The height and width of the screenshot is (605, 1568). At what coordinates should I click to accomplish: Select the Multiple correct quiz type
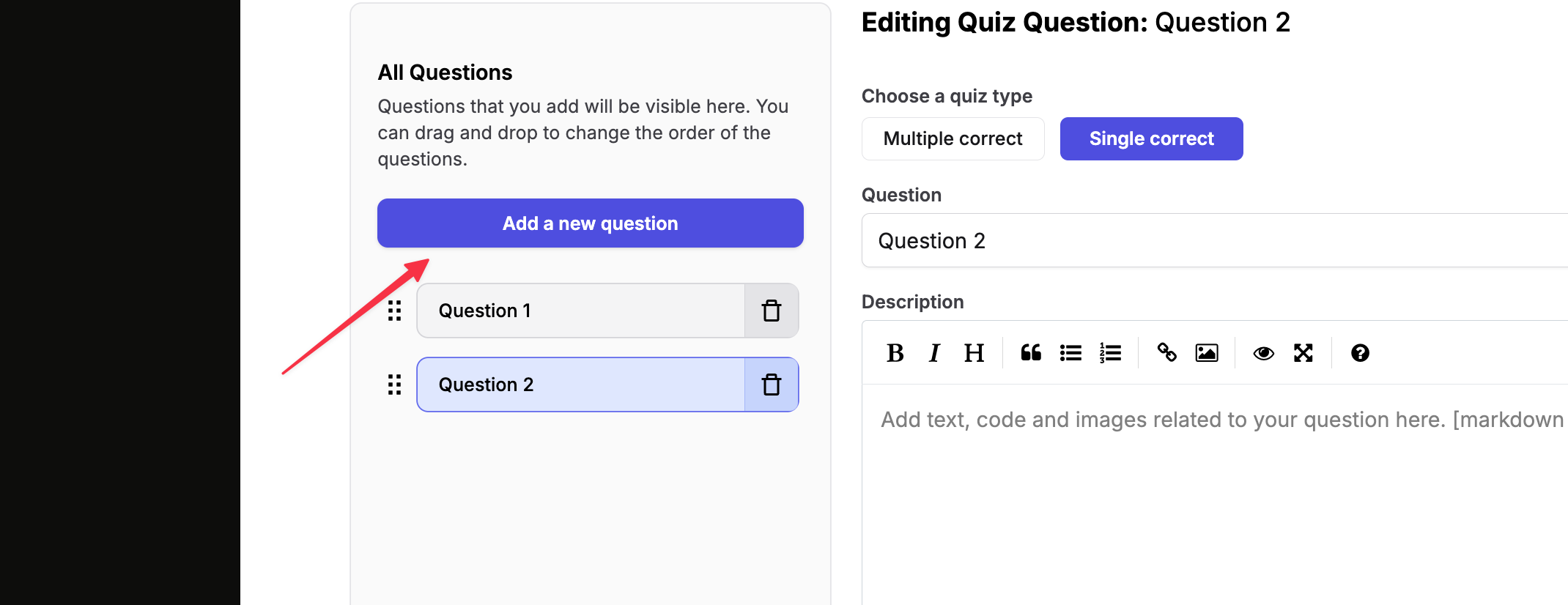pyautogui.click(x=953, y=138)
